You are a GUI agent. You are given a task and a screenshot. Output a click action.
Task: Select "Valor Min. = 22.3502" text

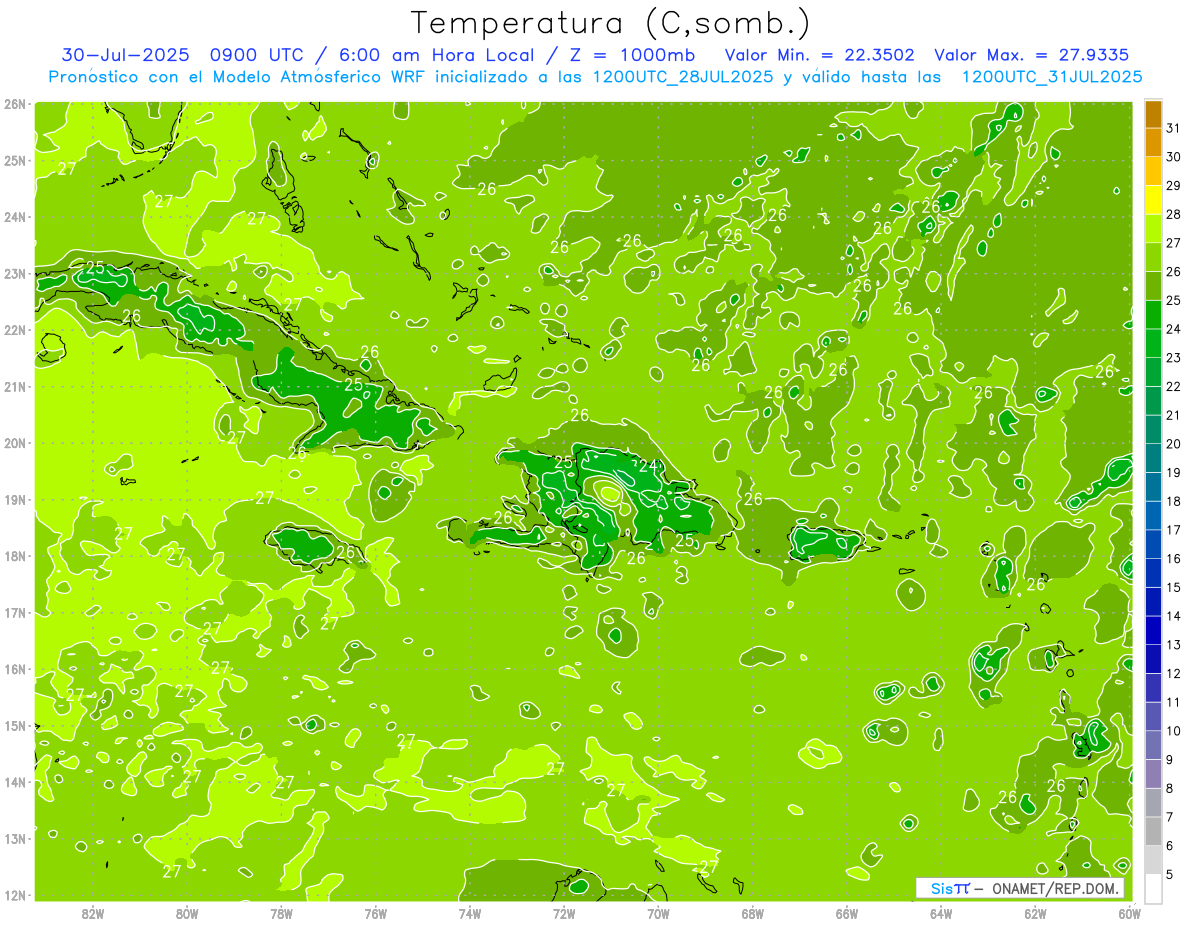[x=821, y=55]
